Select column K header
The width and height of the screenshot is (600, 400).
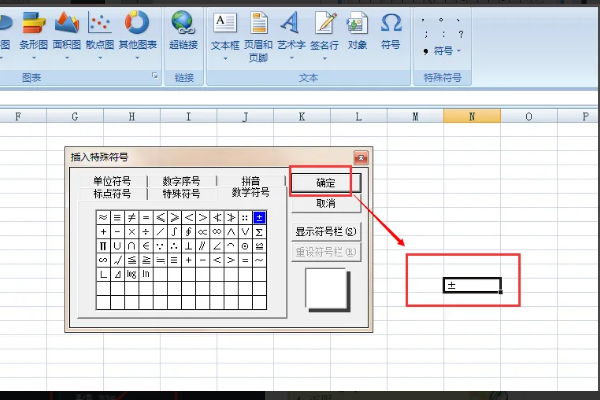302,116
